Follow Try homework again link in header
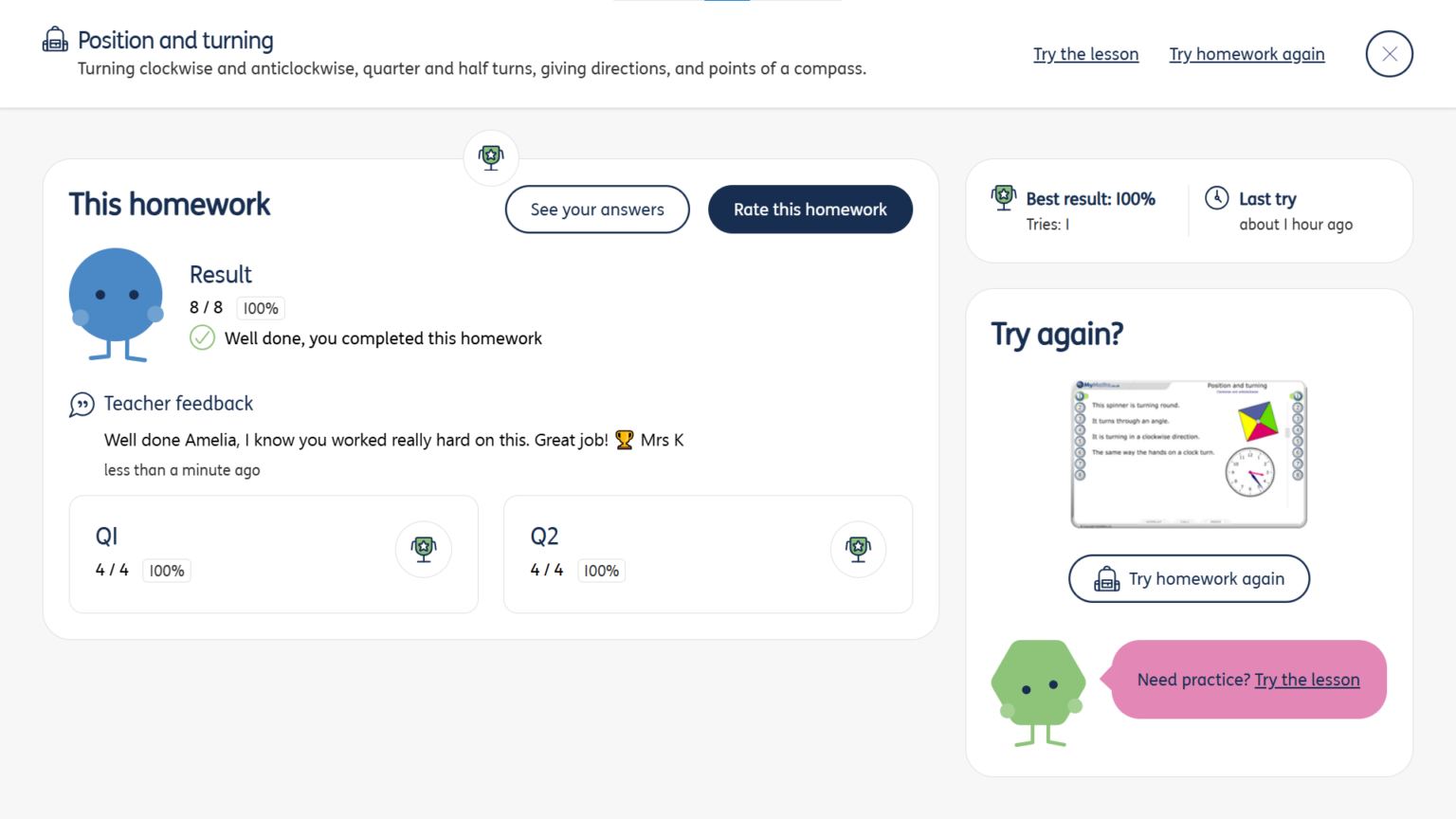The height and width of the screenshot is (819, 1456). [x=1247, y=54]
